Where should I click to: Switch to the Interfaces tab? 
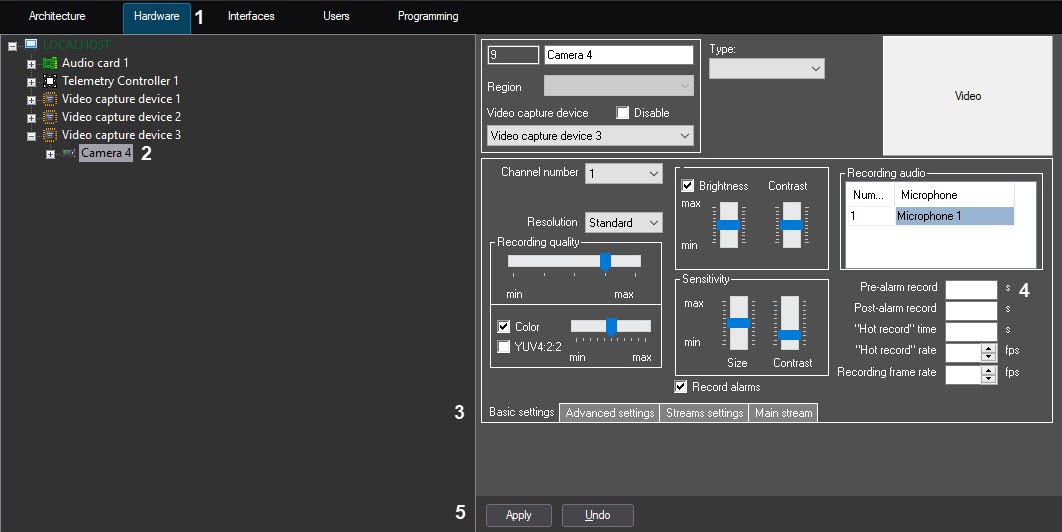click(251, 17)
